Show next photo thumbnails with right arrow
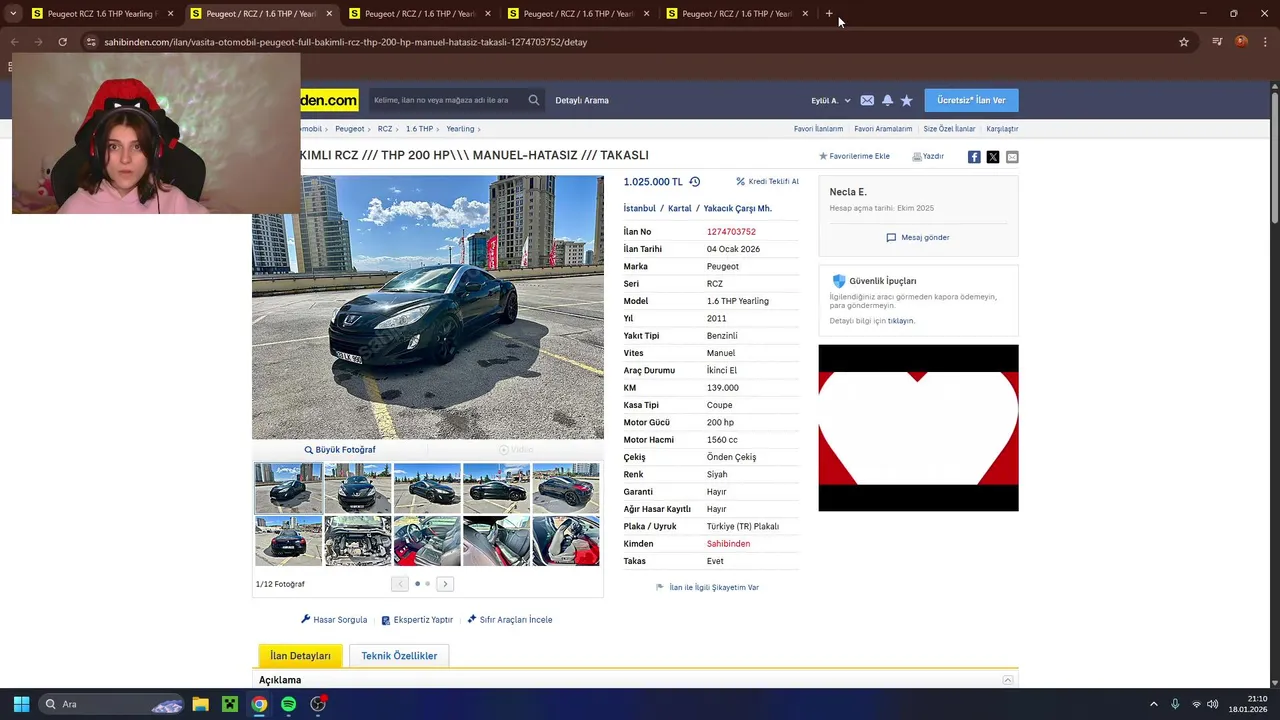 point(446,584)
